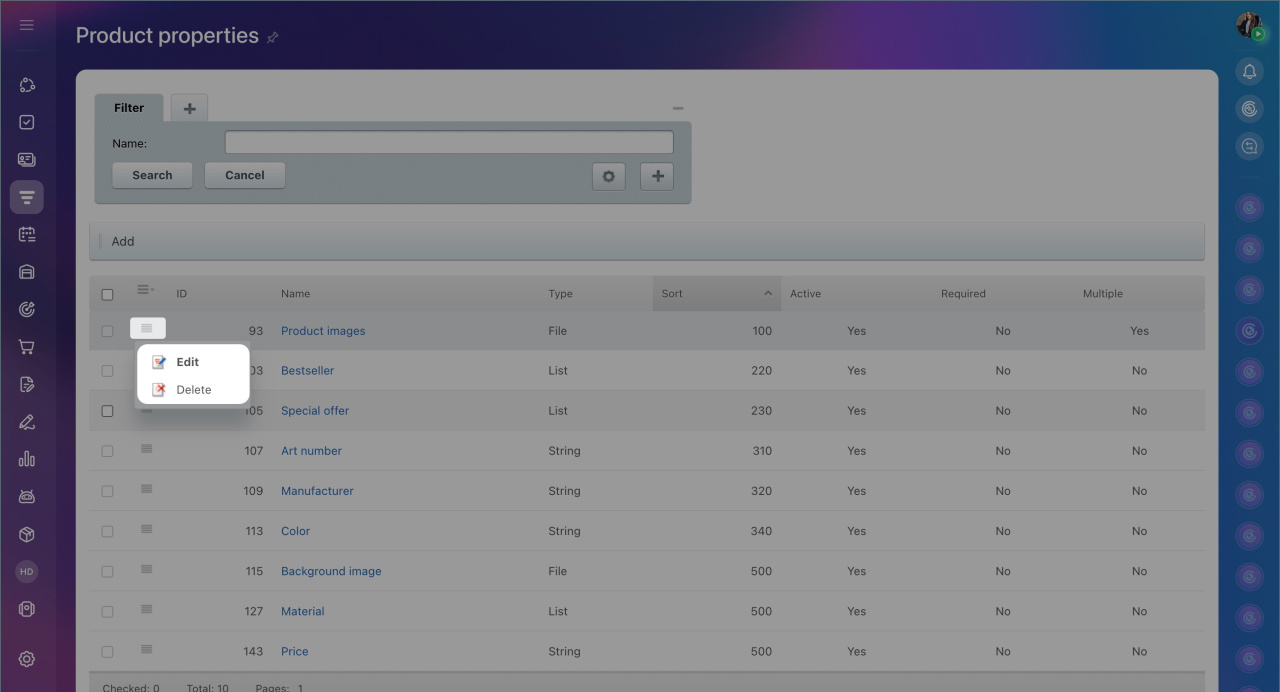Click the filter settings gear button
Screen dimensions: 1280x692
tap(608, 176)
